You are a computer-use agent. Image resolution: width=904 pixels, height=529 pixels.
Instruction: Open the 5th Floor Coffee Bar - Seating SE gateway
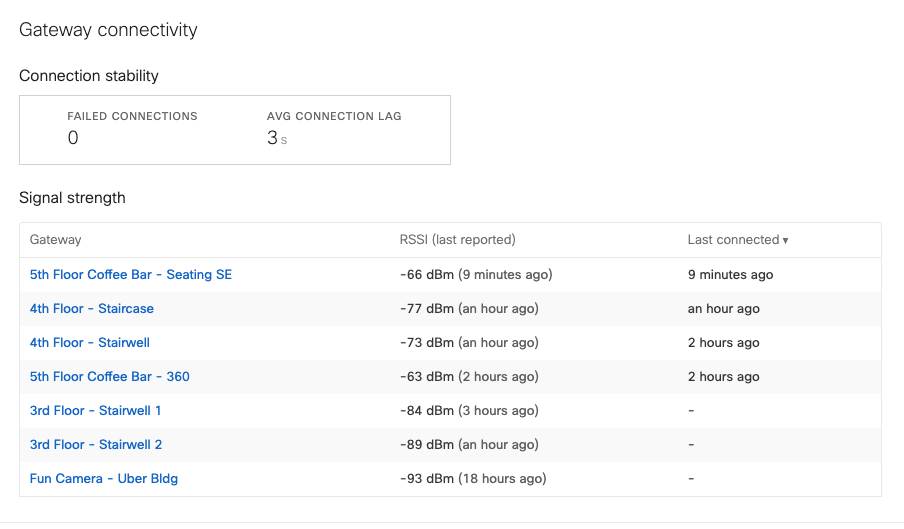coord(130,274)
